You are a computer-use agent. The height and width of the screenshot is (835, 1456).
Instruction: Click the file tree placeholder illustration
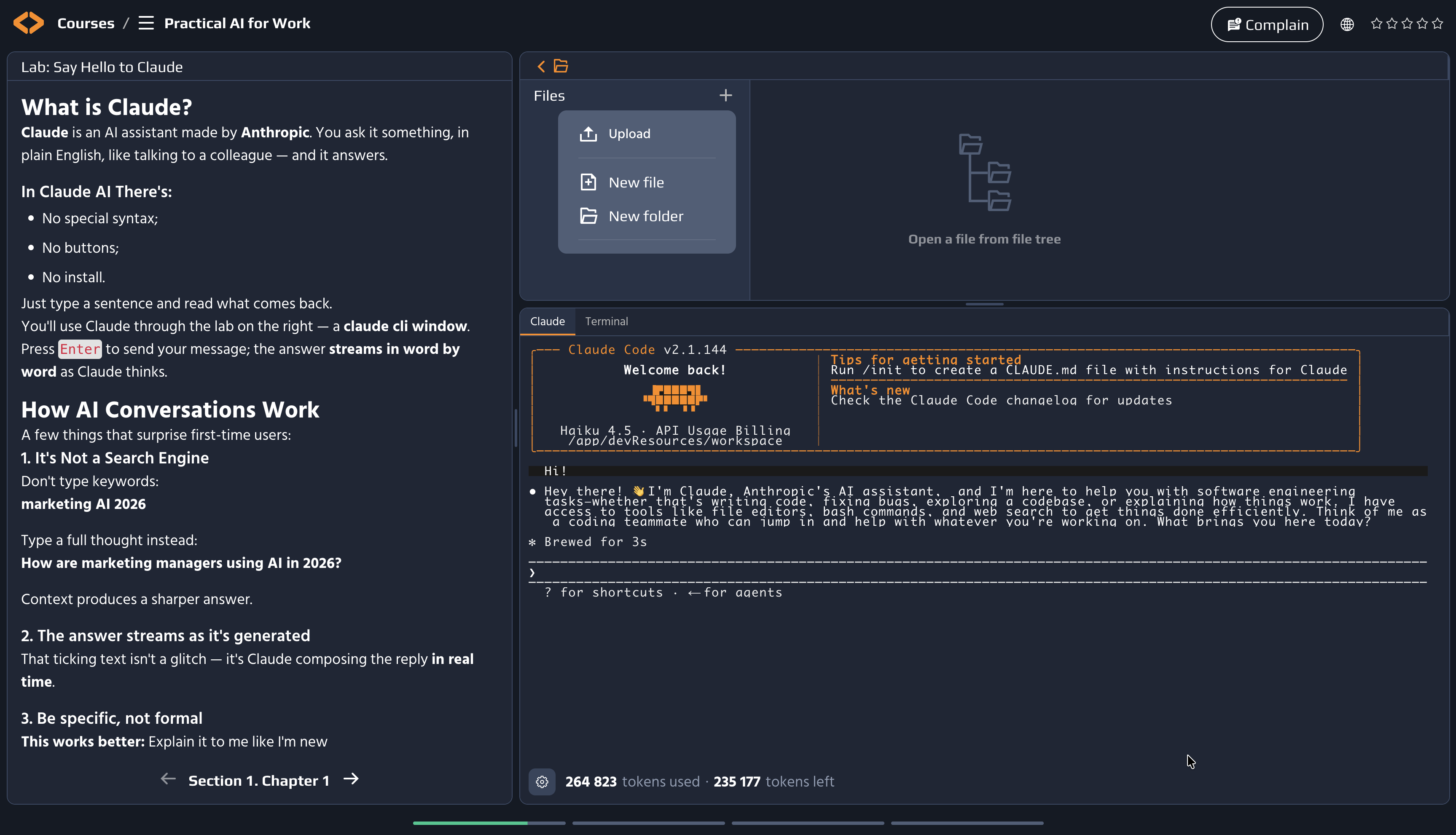tap(984, 173)
